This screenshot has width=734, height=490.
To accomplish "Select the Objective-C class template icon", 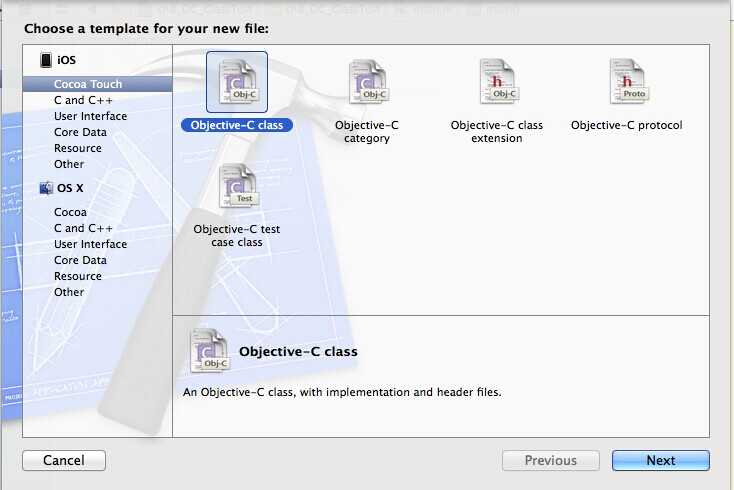I will [237, 82].
